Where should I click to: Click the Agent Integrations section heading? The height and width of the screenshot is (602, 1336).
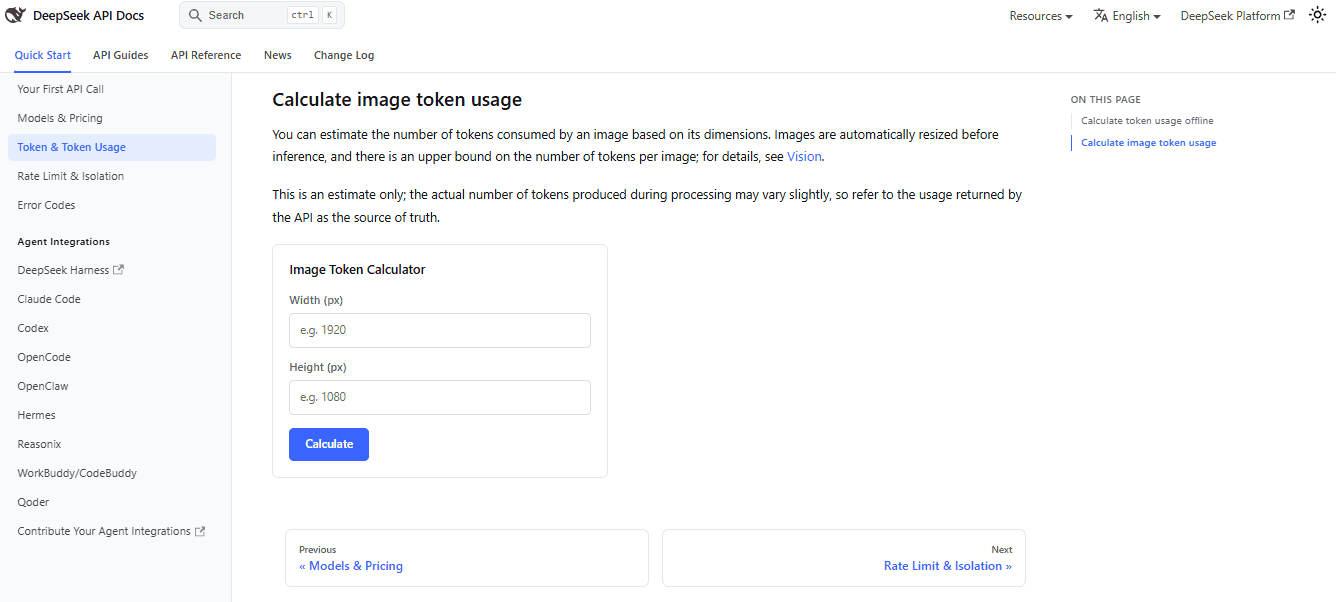pyautogui.click(x=64, y=242)
